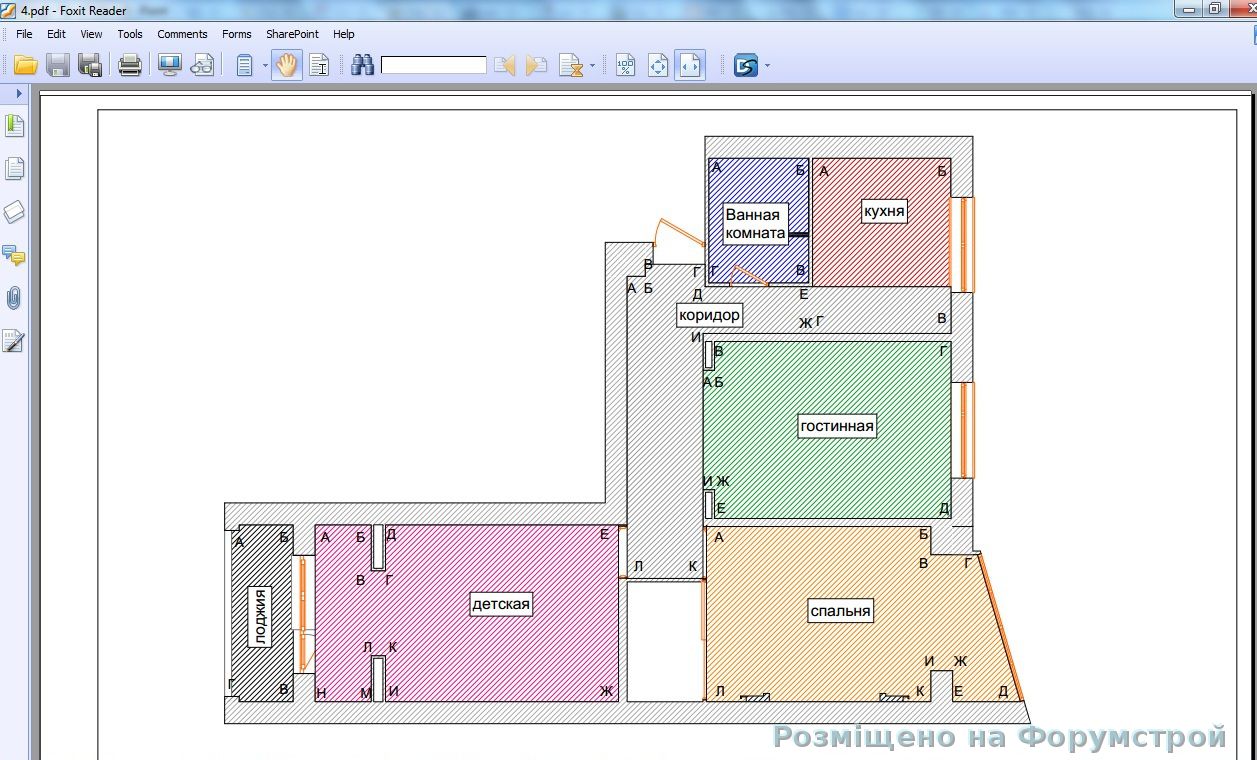The height and width of the screenshot is (760, 1257).
Task: Open the Attachments paperclip panel
Action: pyautogui.click(x=14, y=298)
